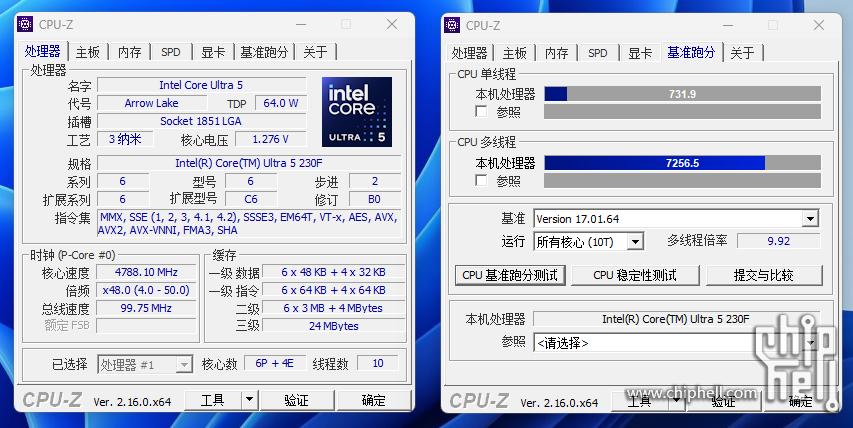Minimize the right CPU-Z benchmark window
This screenshot has width=853, height=428.
pyautogui.click(x=727, y=25)
